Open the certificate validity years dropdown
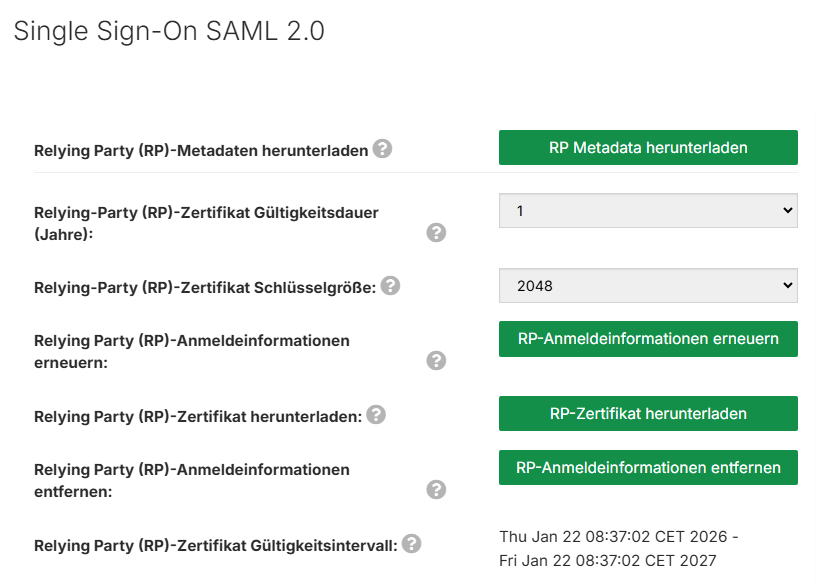The height and width of the screenshot is (586, 823). pyautogui.click(x=648, y=210)
